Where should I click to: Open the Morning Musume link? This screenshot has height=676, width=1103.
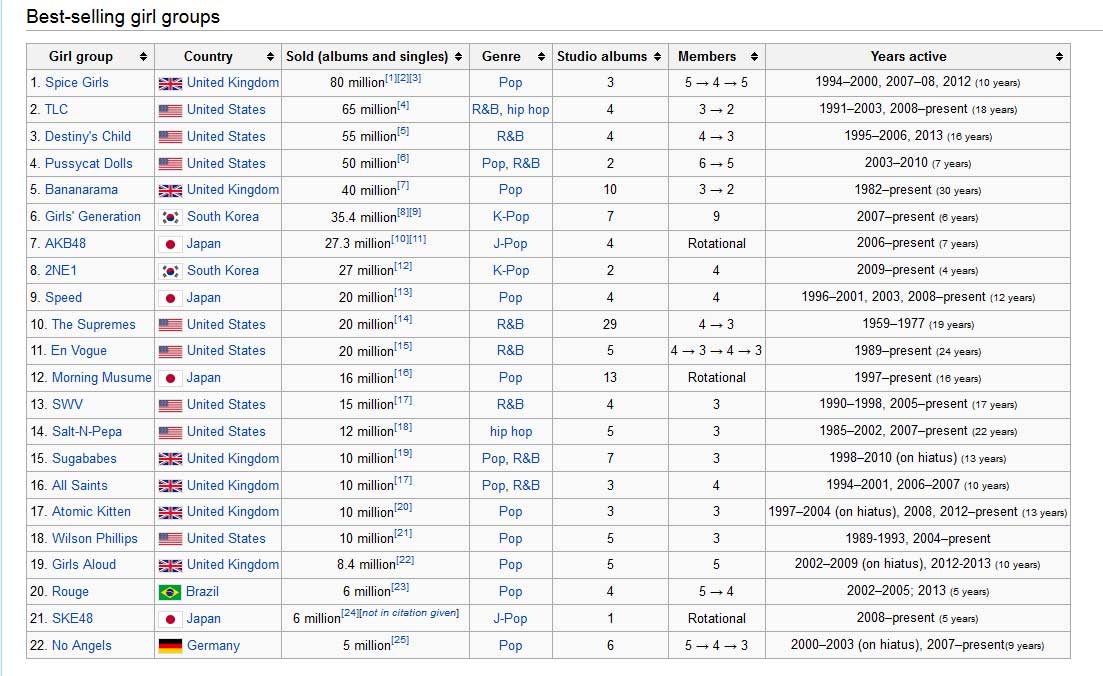102,377
